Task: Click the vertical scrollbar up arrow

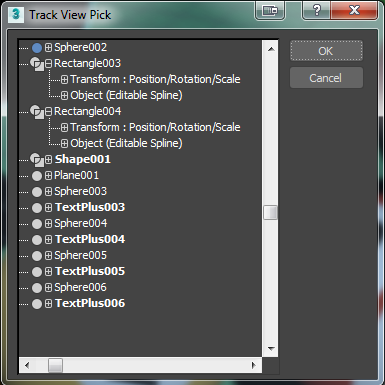Action: (271, 49)
